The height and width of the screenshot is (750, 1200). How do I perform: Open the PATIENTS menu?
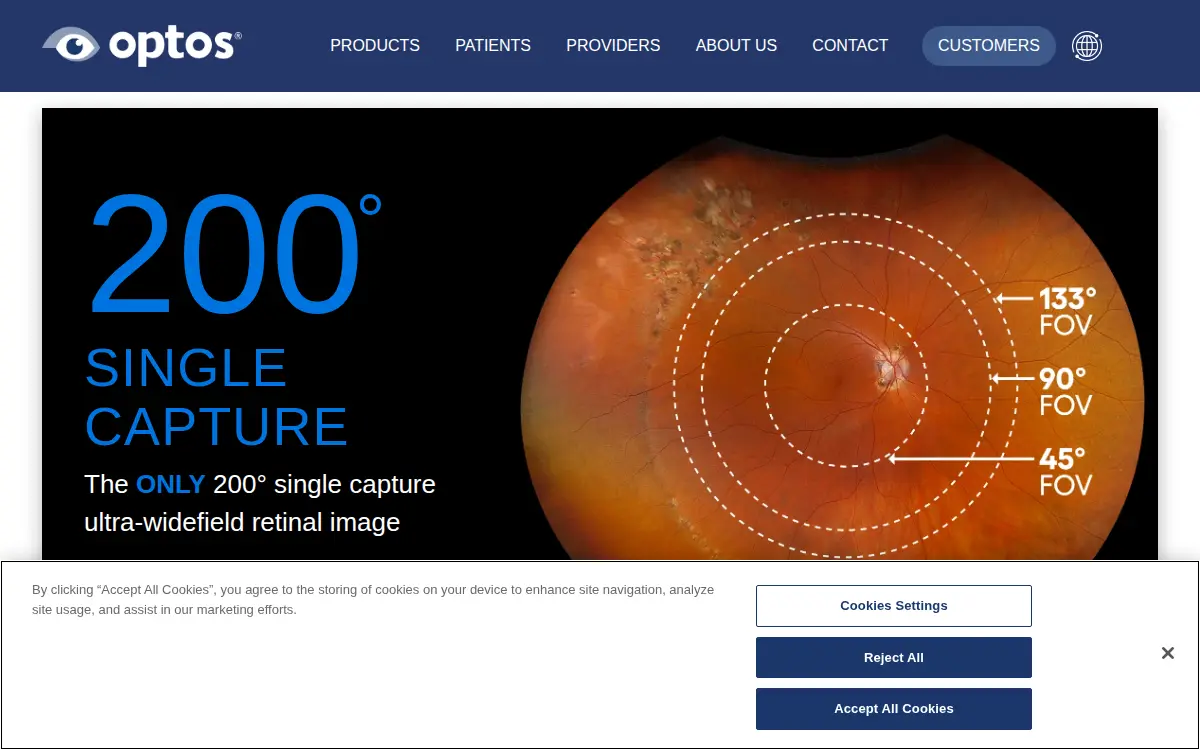493,46
